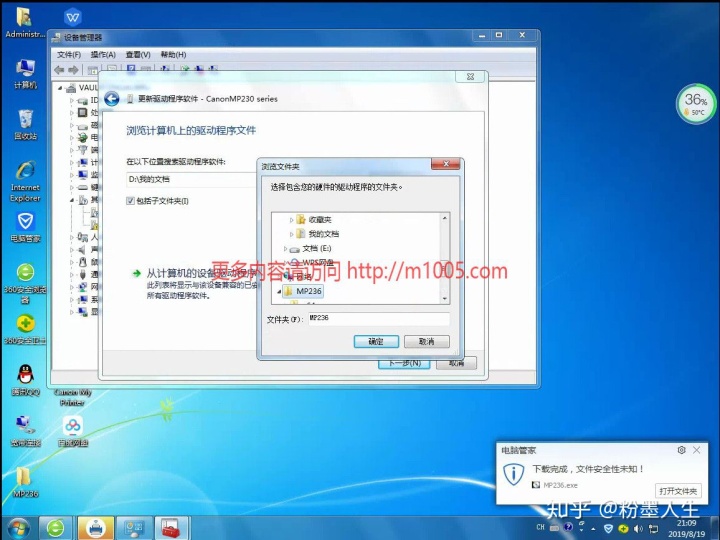The image size is (720, 540).
Task: Select the 电脑管家 desktop icon
Action: coord(25,227)
